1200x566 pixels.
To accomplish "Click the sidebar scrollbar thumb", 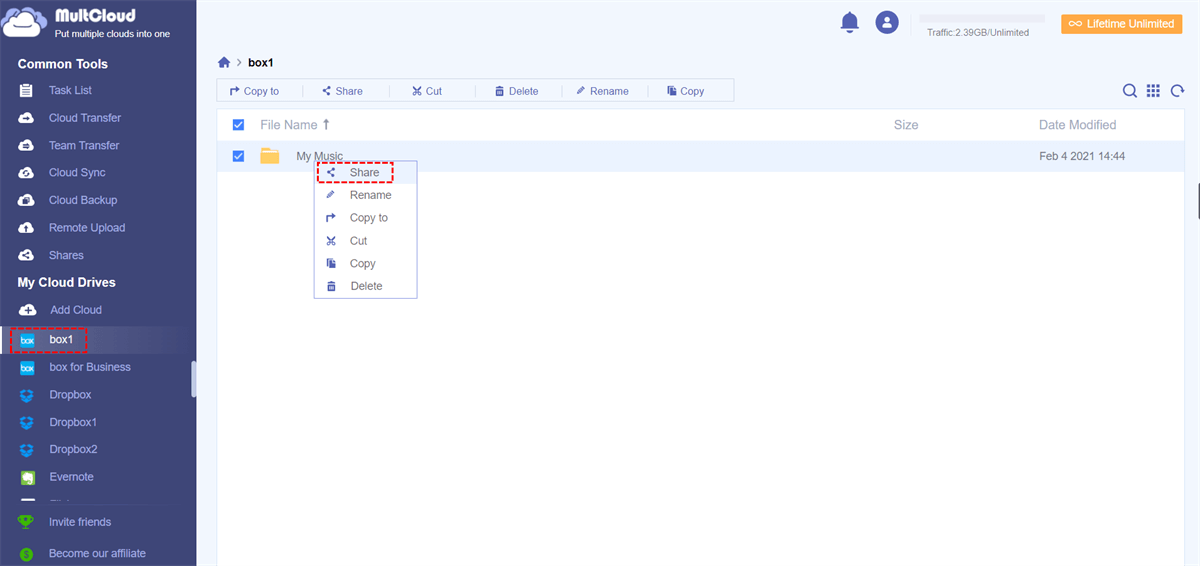I will coord(194,379).
